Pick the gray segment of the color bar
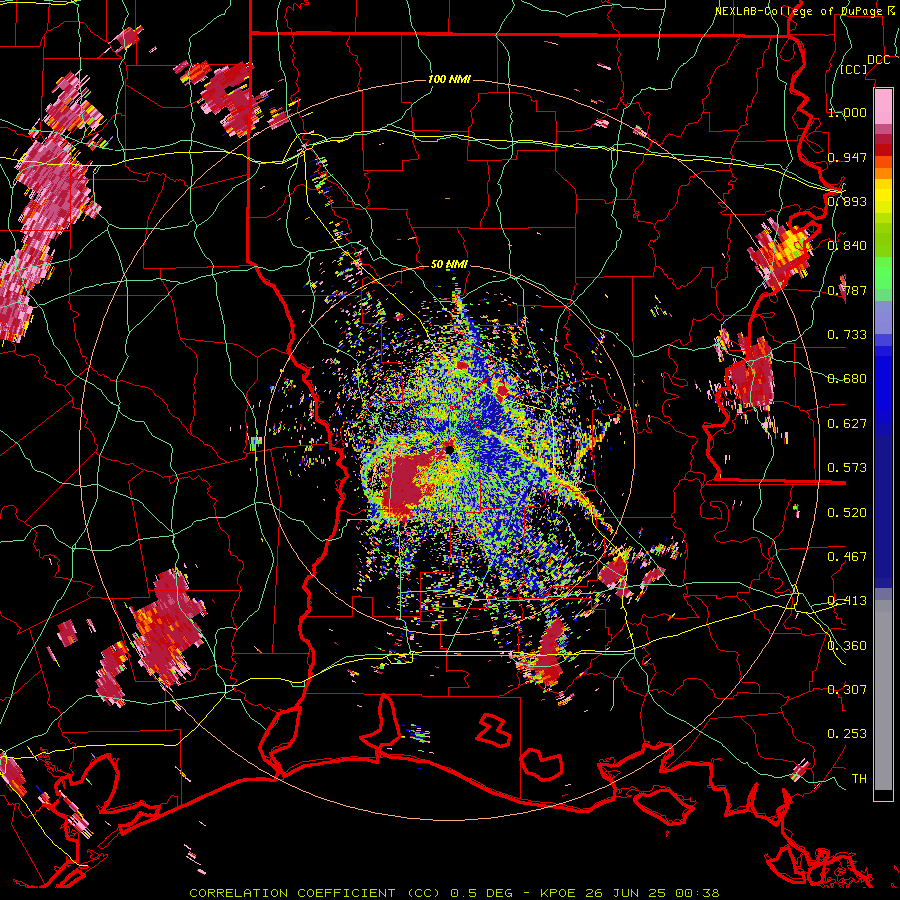Screen dimensions: 900x900 click(x=883, y=695)
